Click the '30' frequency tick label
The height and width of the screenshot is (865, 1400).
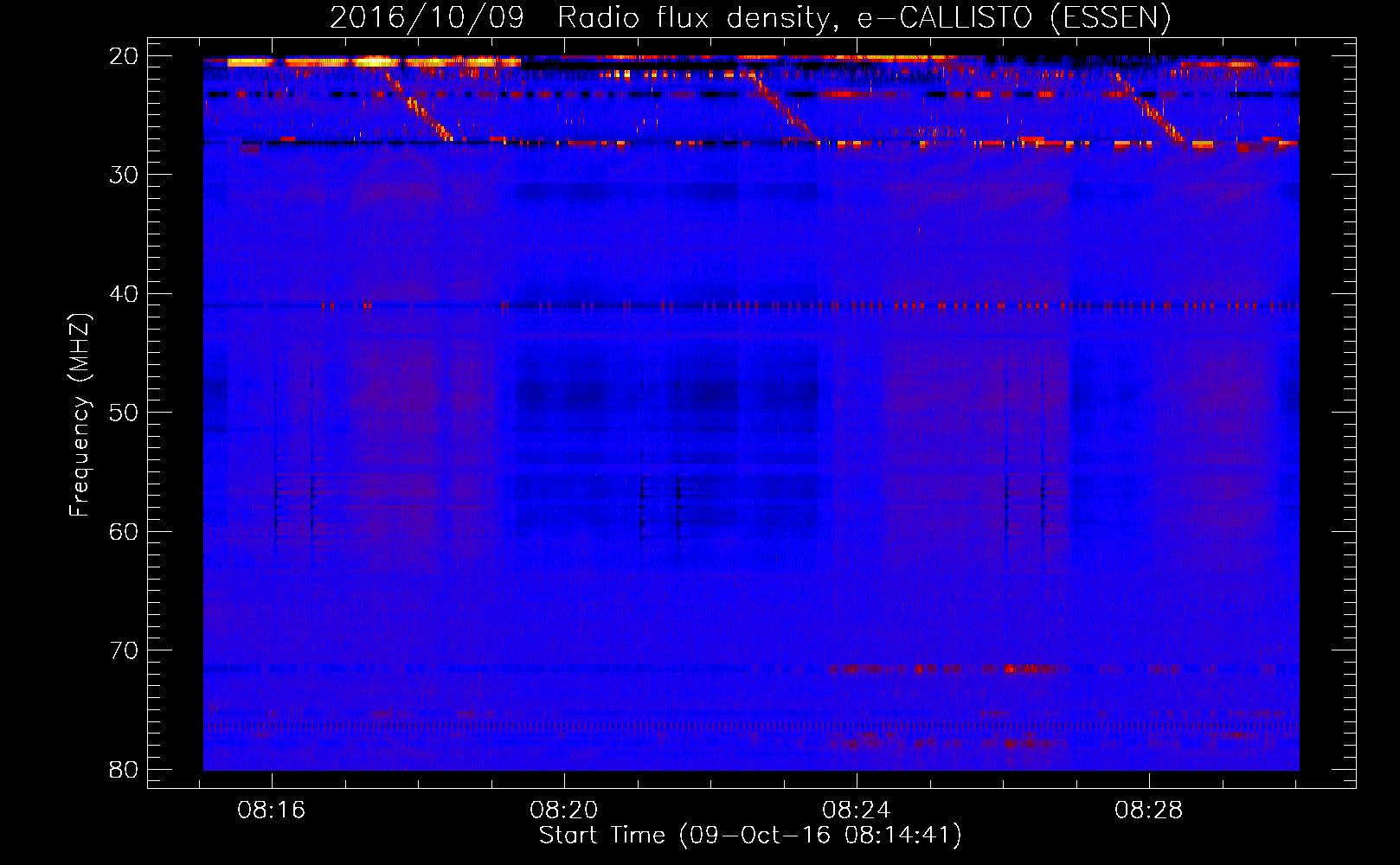(124, 175)
